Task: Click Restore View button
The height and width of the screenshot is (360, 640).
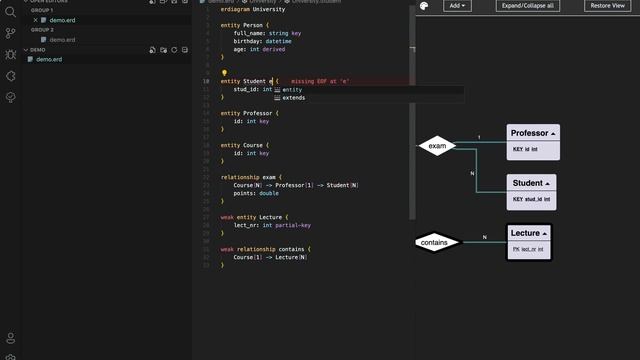Action: tap(607, 6)
